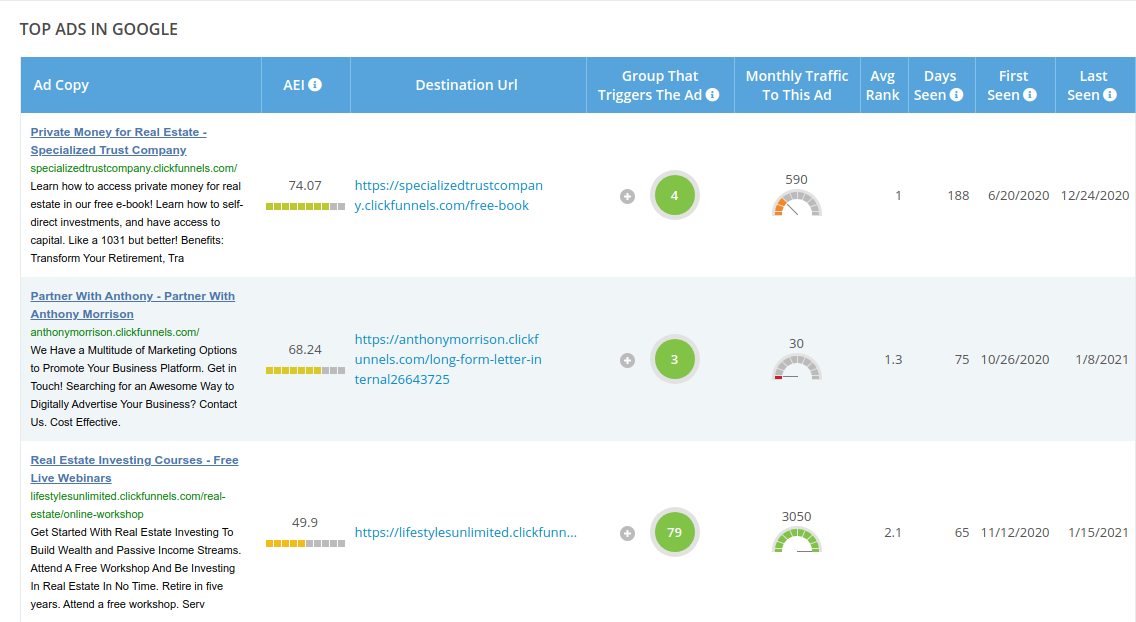The height and width of the screenshot is (622, 1136).
Task: Expand keyword group plus icon for Anthony Morrison row
Action: 627,361
